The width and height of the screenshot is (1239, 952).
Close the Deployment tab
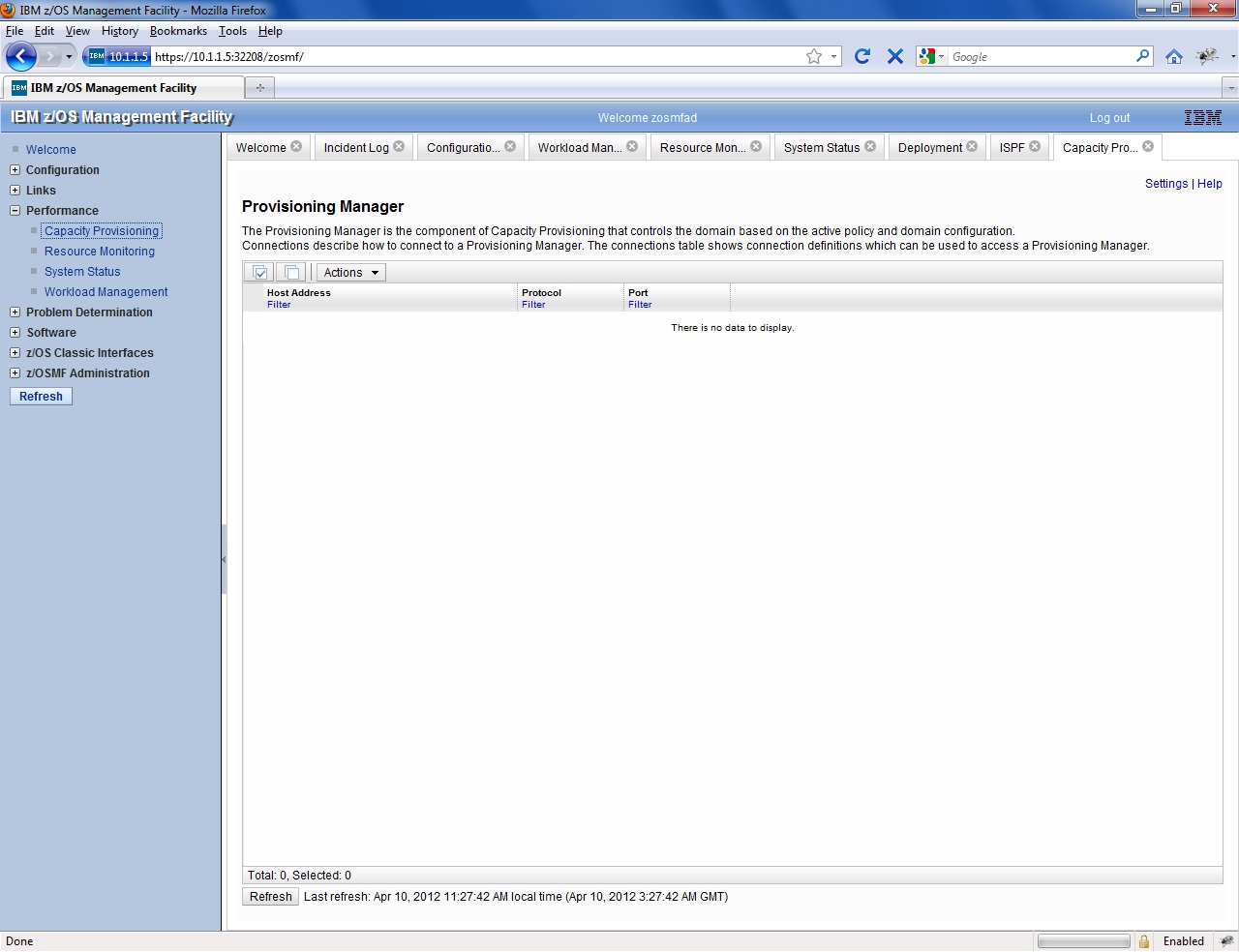coord(972,146)
